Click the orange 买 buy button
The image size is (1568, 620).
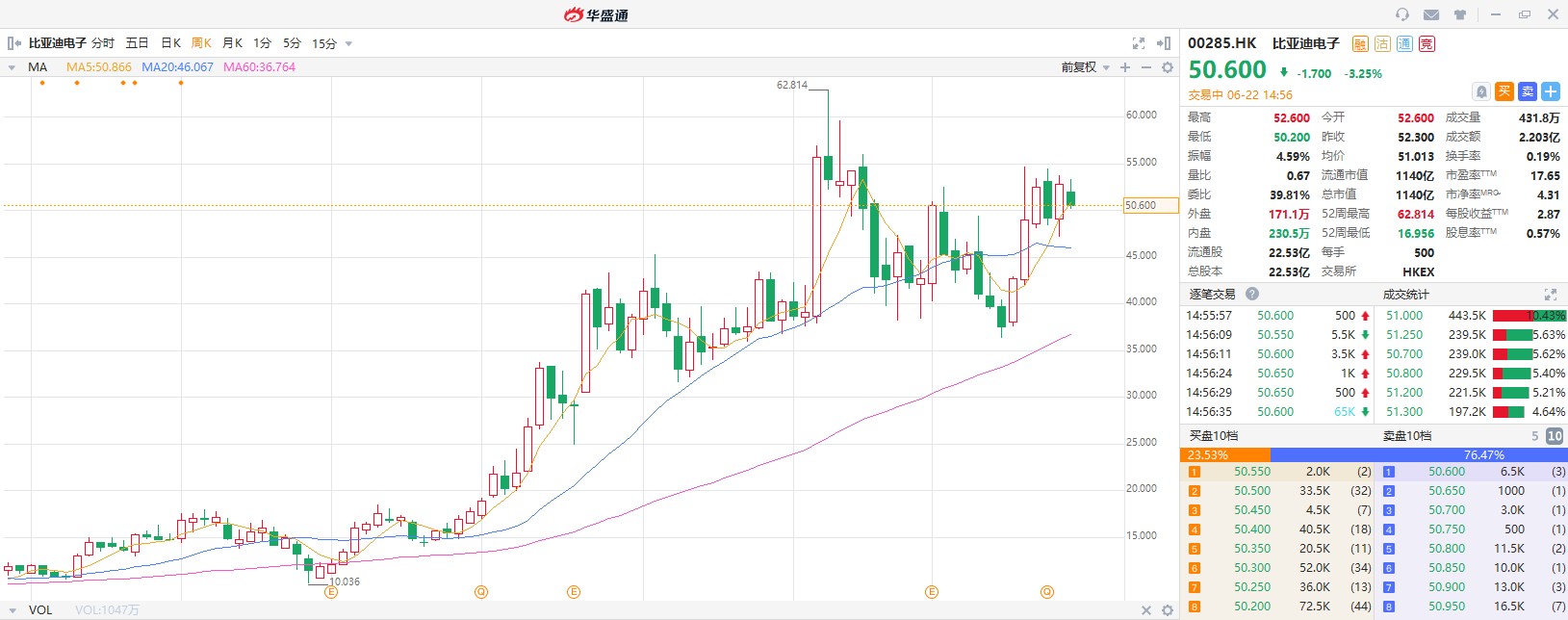[x=1504, y=91]
